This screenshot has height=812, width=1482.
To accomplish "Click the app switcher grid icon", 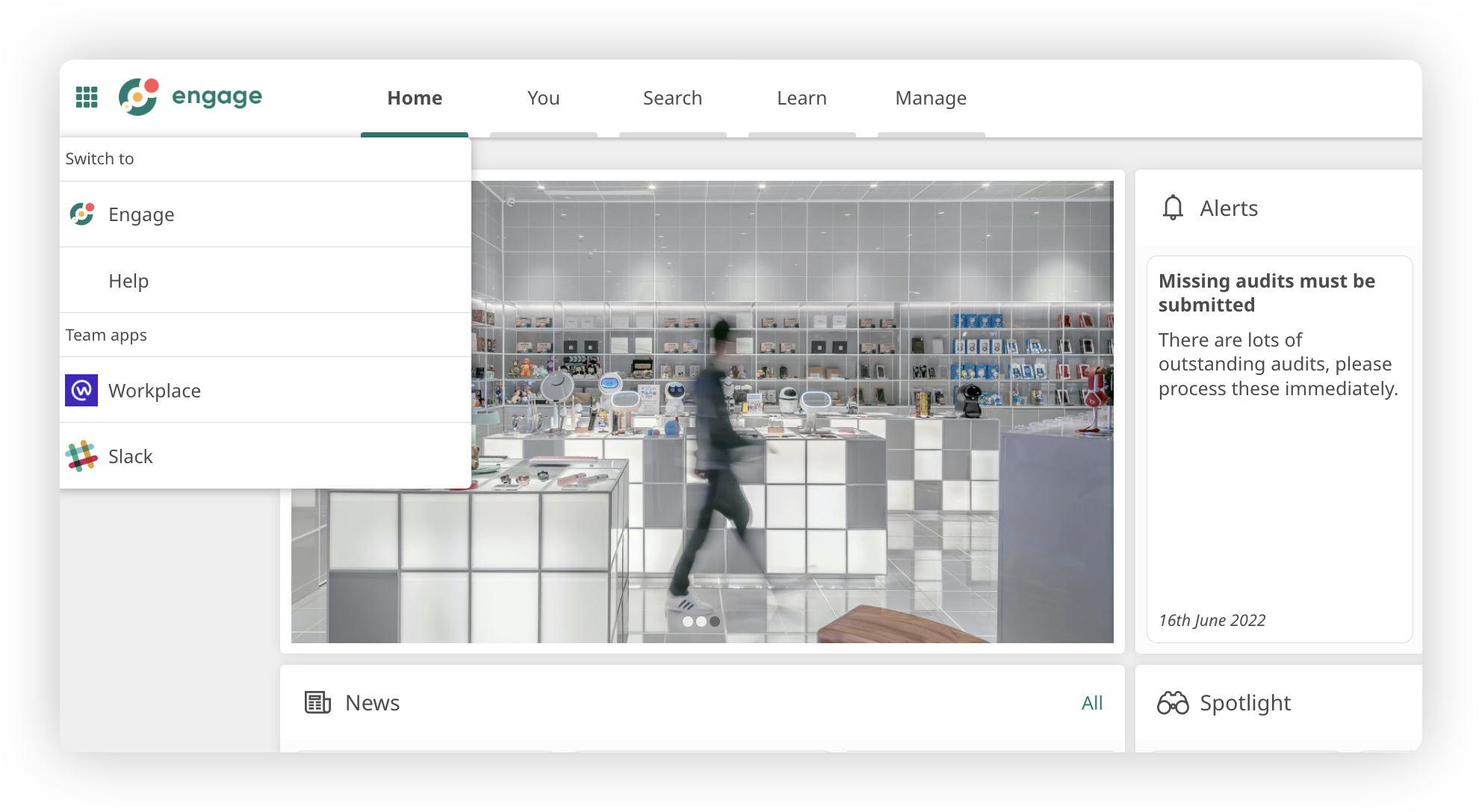I will [x=87, y=97].
